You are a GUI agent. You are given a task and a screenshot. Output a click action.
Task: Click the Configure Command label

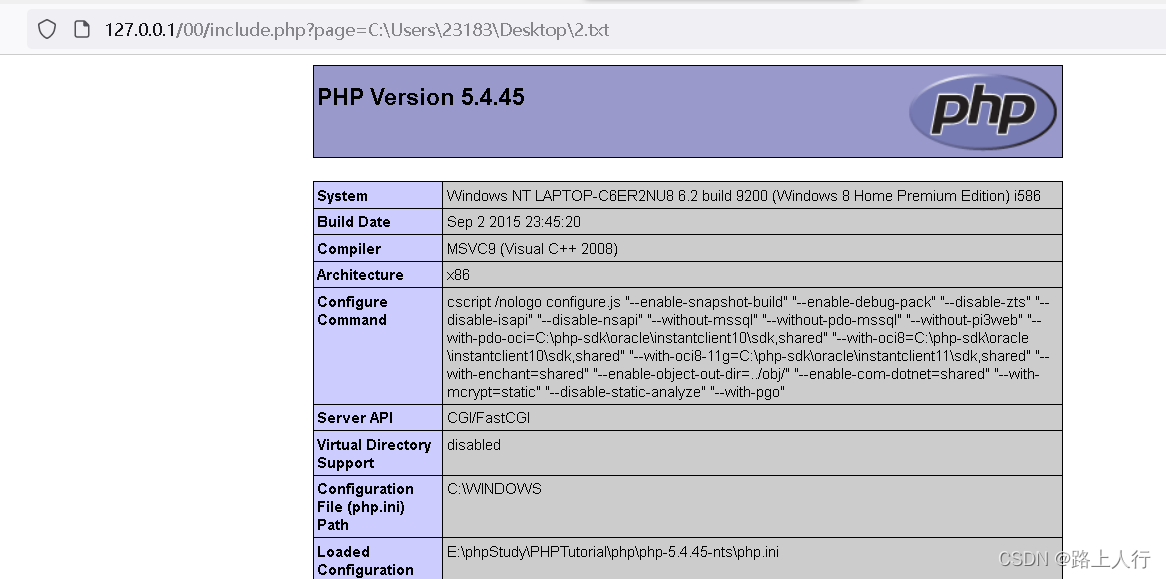click(352, 311)
